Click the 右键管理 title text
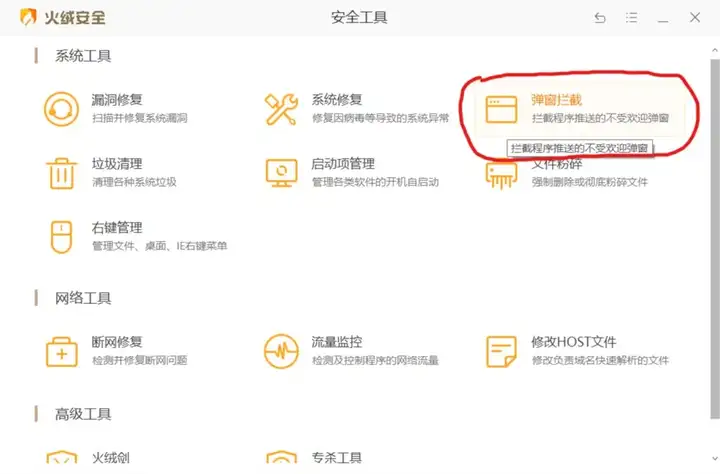Viewport: 720px width, 474px height. [117, 227]
